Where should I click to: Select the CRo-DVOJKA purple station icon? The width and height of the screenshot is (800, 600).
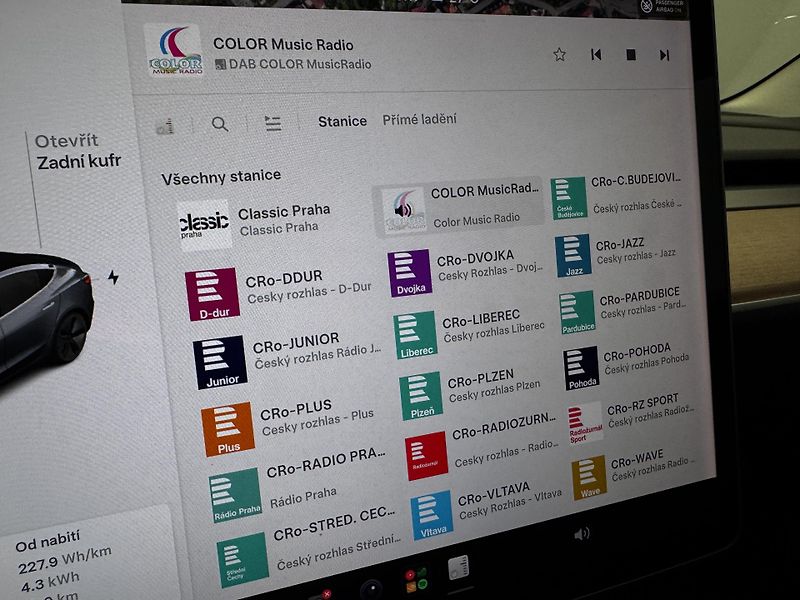(410, 273)
